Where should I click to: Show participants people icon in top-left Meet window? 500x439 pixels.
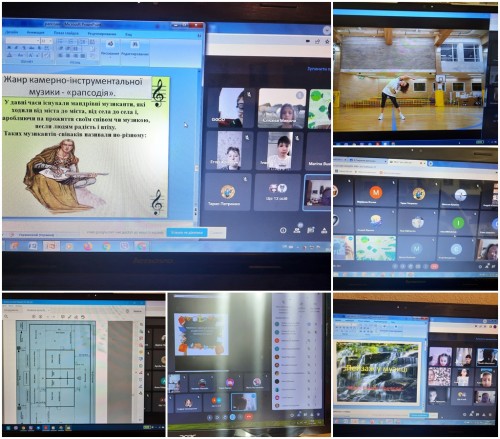(297, 230)
